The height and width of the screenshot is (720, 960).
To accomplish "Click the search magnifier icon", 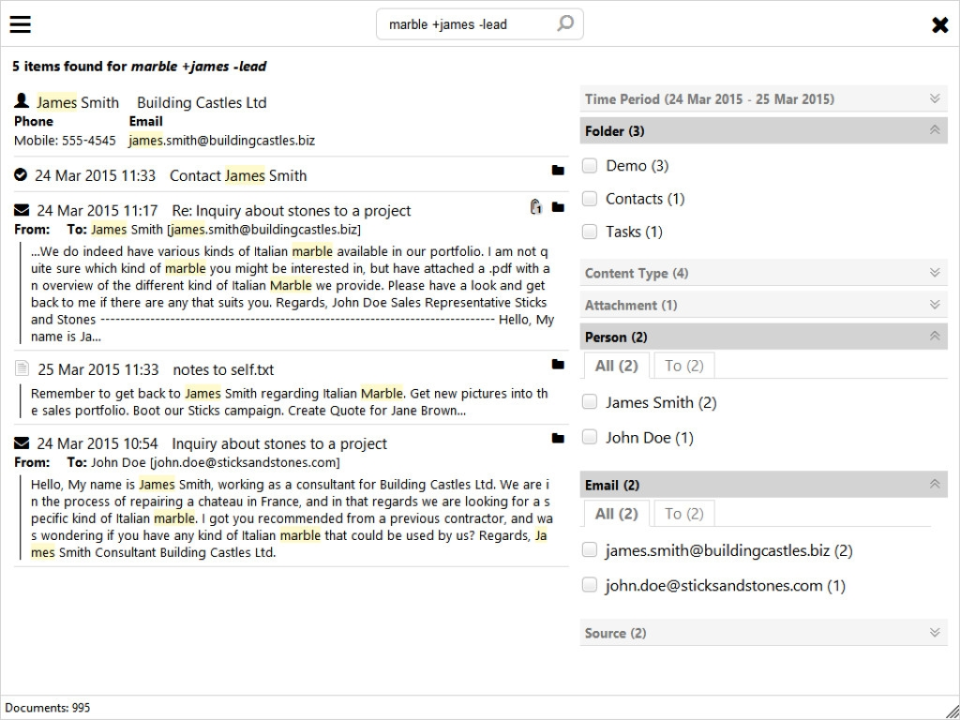I will [565, 24].
